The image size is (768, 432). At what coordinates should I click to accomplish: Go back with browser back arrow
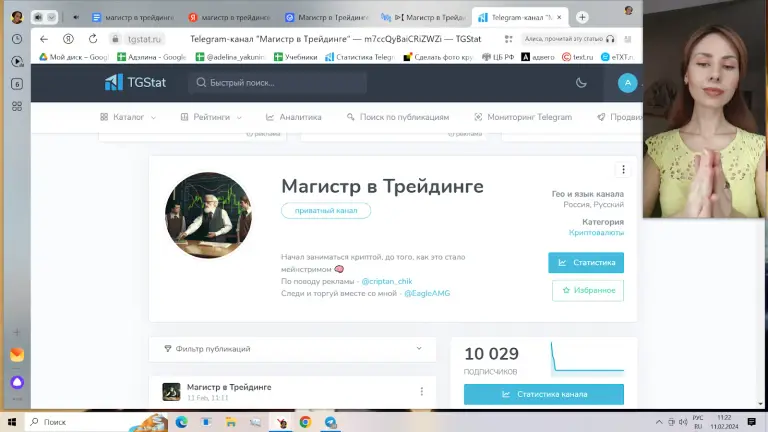pyautogui.click(x=44, y=39)
